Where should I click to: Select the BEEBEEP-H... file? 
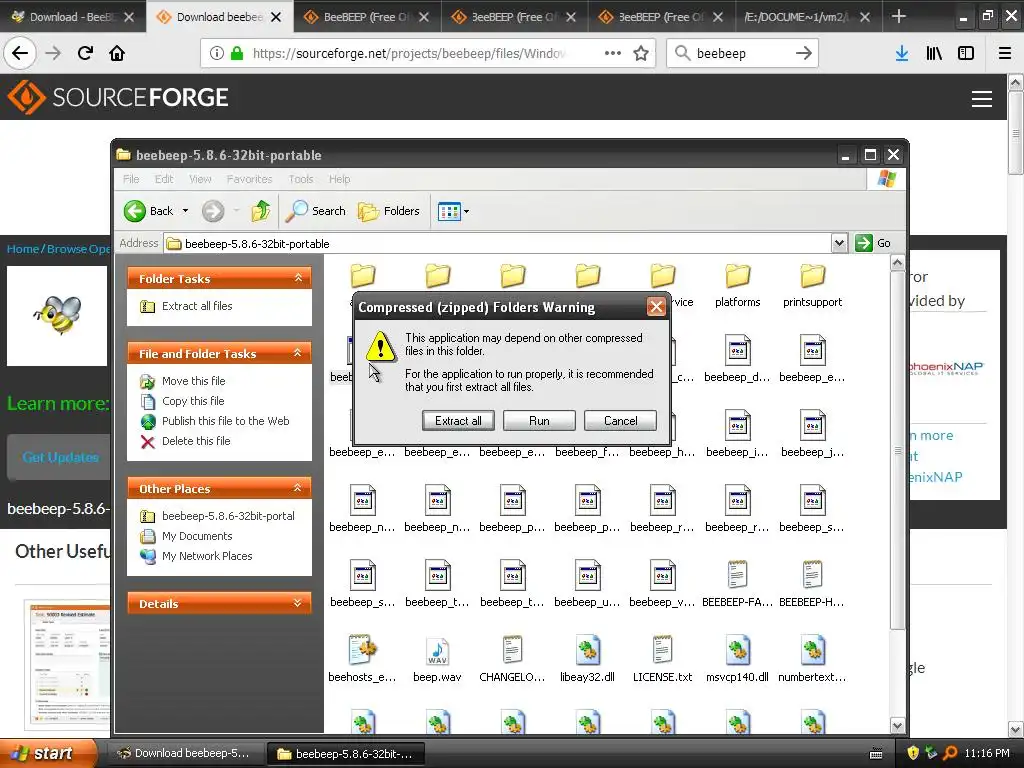click(812, 584)
